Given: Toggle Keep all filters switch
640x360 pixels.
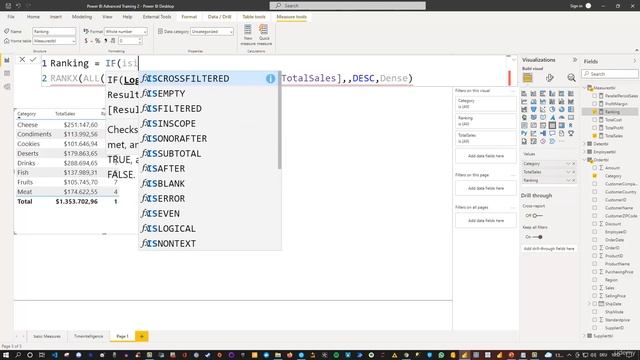Looking at the screenshot, I should point(538,237).
